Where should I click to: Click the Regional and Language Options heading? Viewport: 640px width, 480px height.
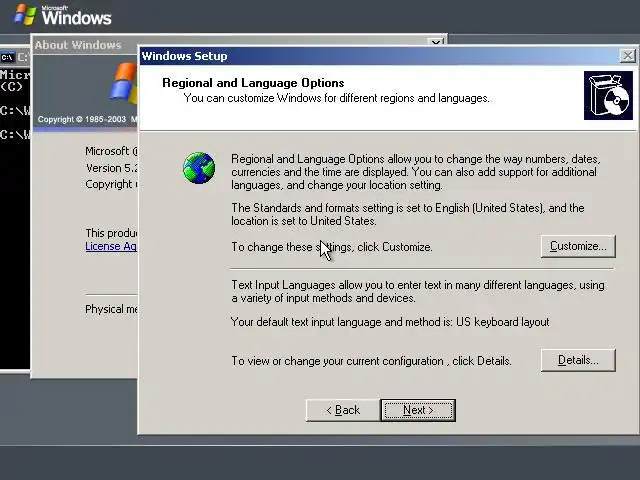tap(253, 83)
